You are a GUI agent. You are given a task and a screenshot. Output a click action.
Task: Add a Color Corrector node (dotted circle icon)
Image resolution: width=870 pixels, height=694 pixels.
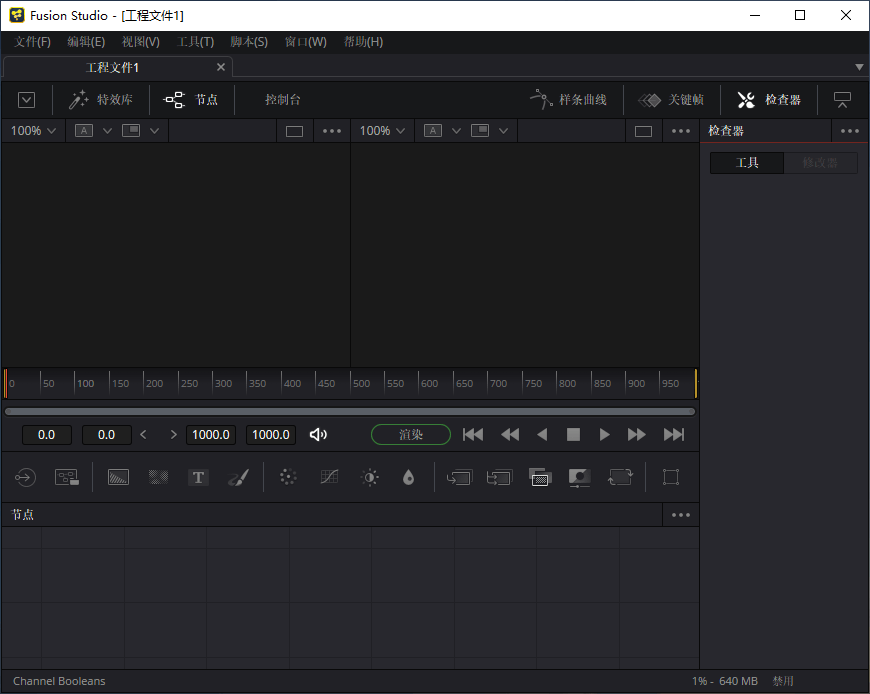[x=288, y=477]
